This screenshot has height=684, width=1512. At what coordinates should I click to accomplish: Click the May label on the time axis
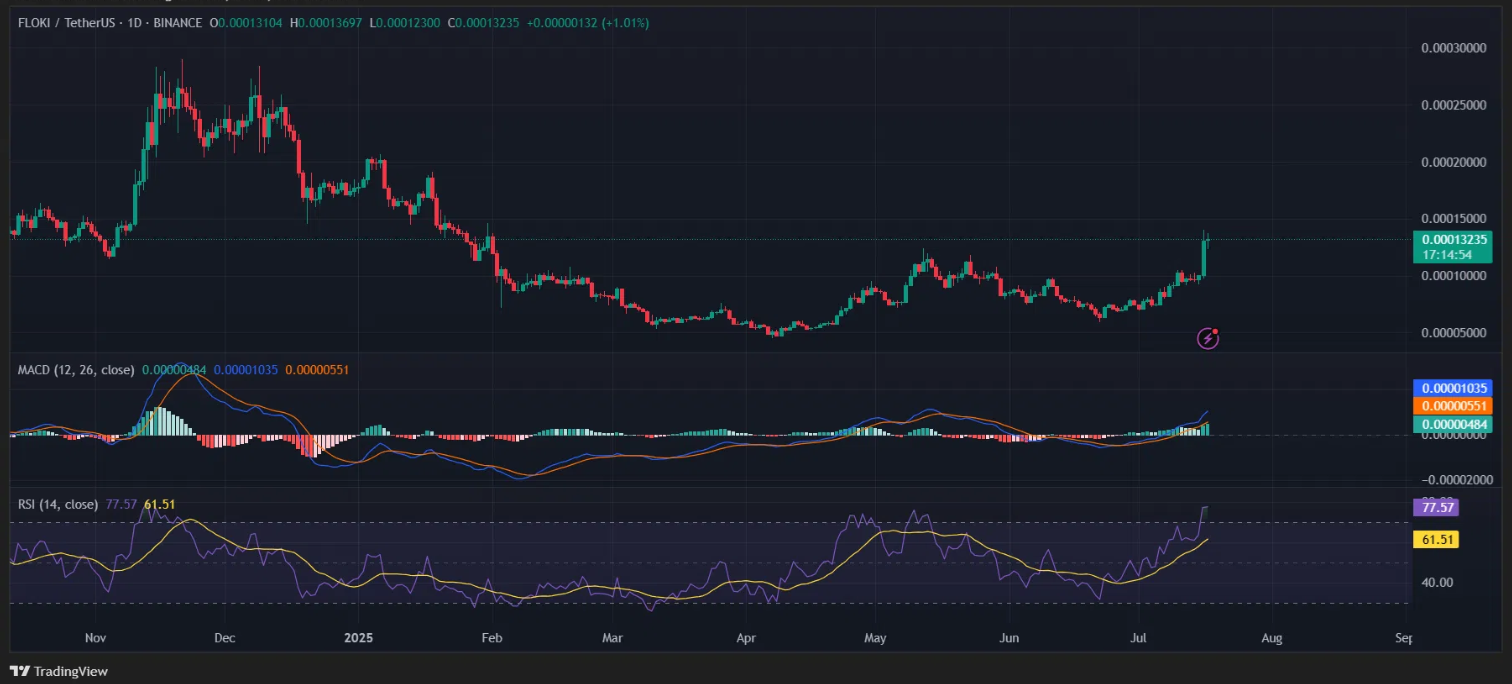point(875,637)
